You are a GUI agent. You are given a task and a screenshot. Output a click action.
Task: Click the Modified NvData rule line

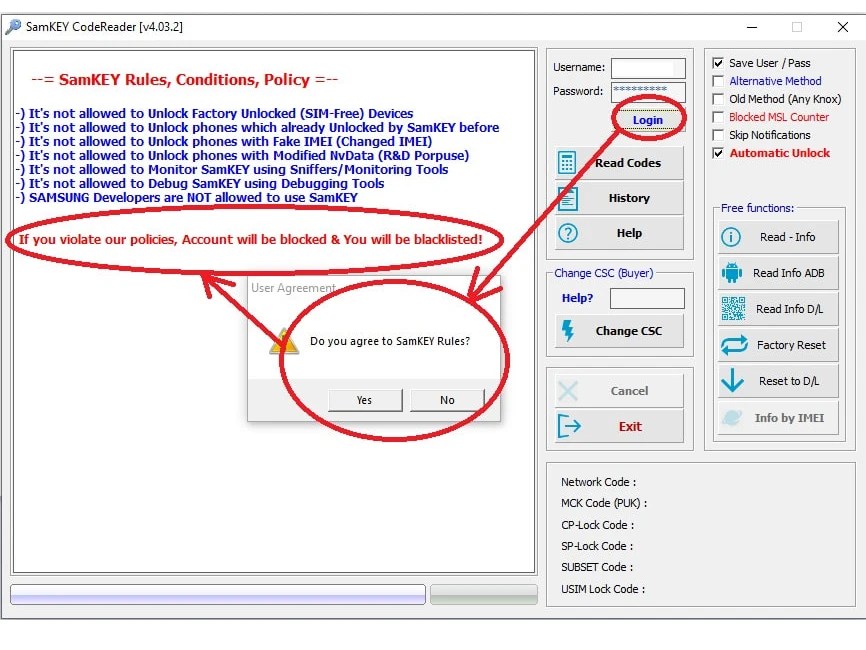pyautogui.click(x=242, y=156)
